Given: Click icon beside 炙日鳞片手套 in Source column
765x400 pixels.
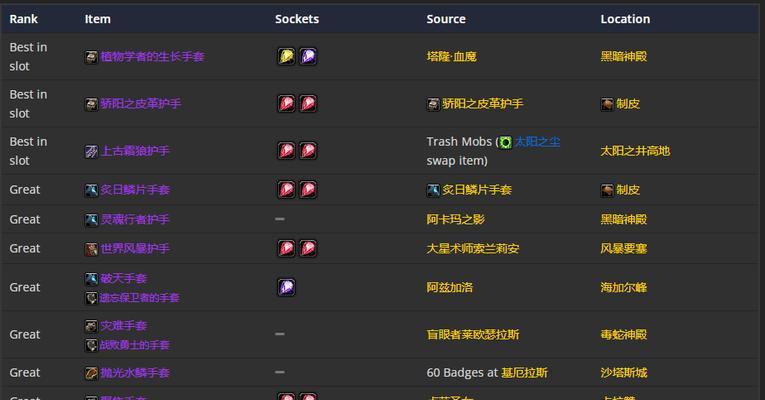Looking at the screenshot, I should (x=433, y=190).
